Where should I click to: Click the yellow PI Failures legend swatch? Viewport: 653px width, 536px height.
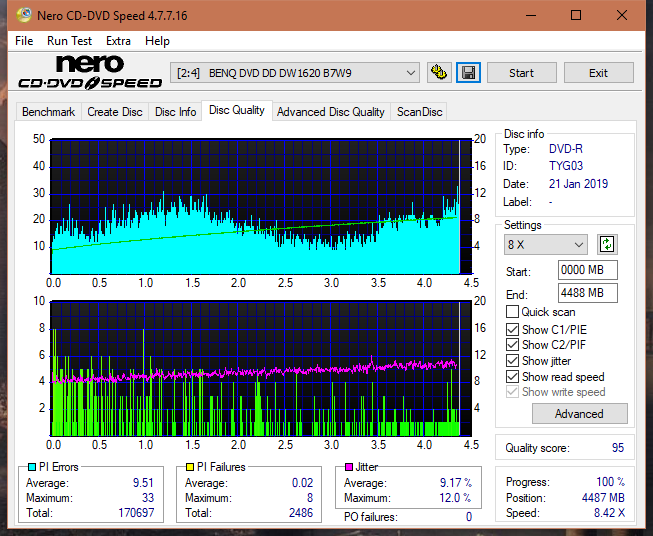[190, 467]
